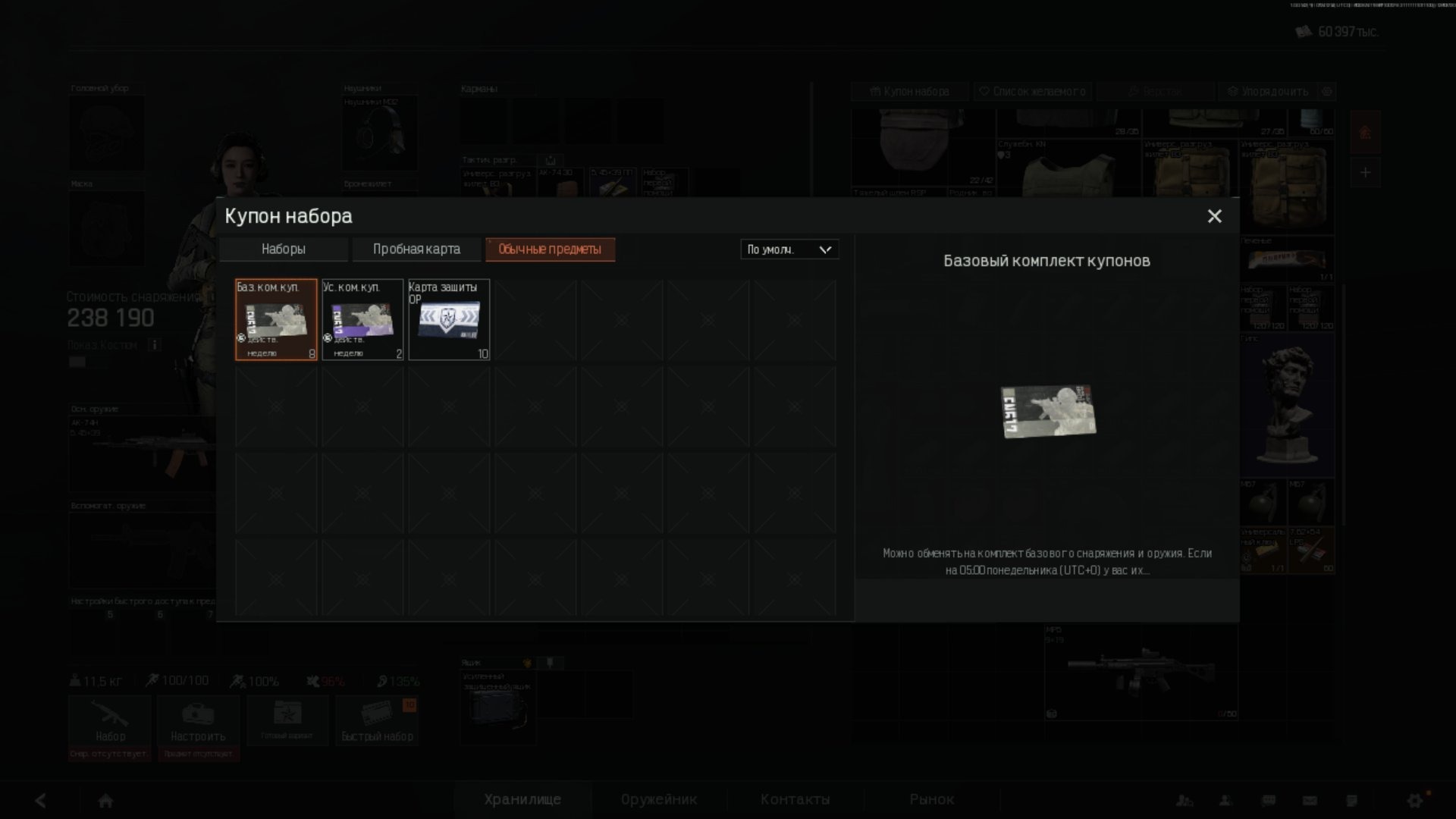This screenshot has height=819, width=1456.
Task: Switch to the Наборы tab
Action: (x=284, y=249)
